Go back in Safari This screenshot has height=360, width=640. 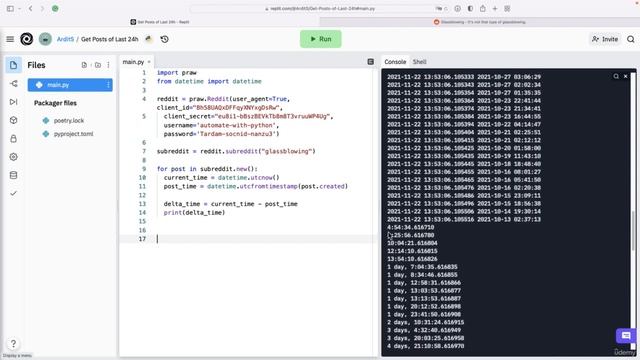(x=31, y=8)
